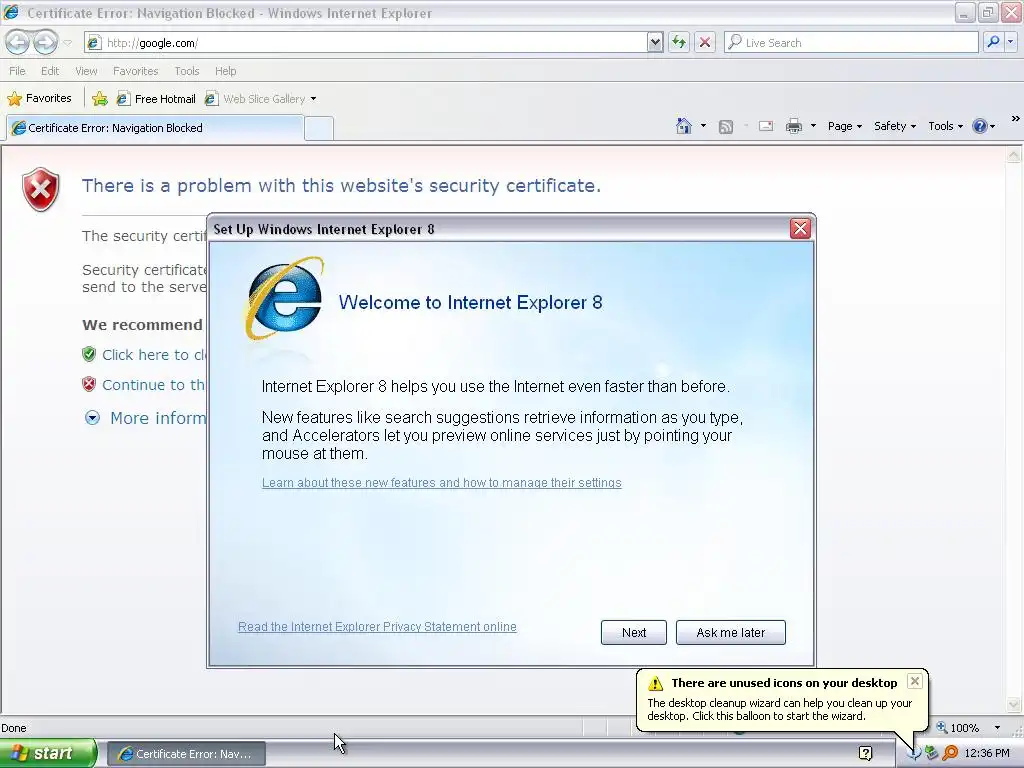Open the Windows Start menu

tap(48, 753)
